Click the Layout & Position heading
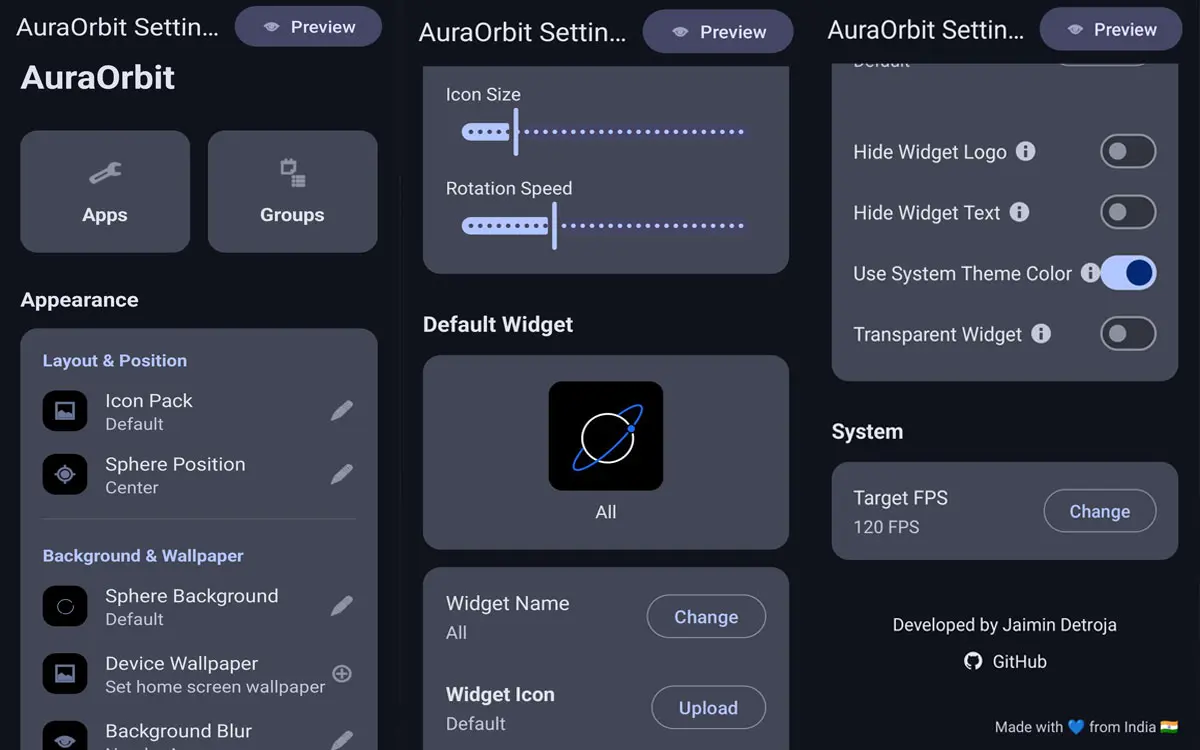 [x=115, y=360]
